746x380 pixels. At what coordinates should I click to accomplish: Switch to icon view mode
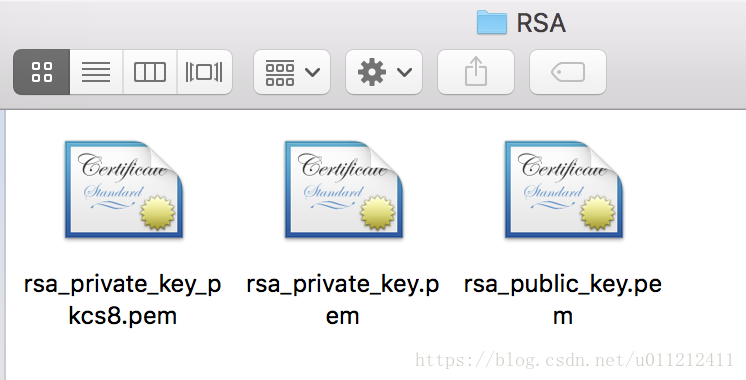(x=42, y=72)
